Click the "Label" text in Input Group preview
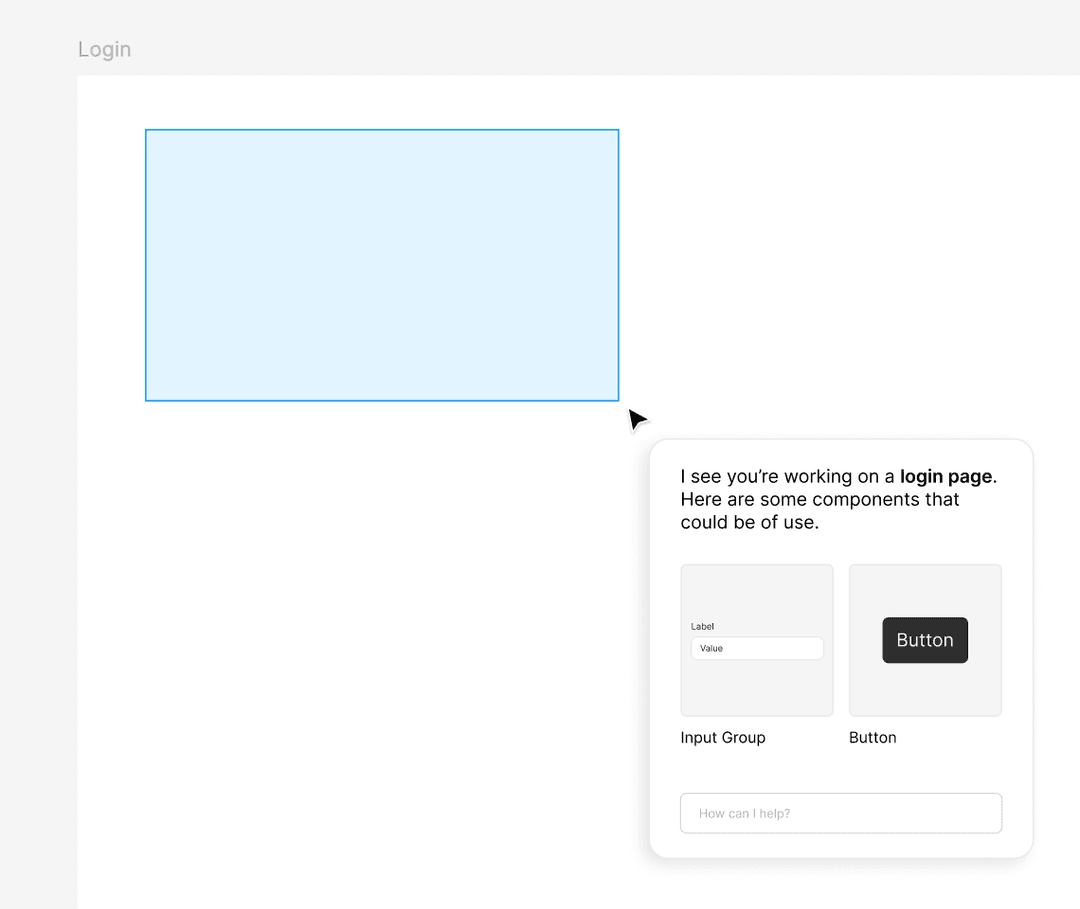The image size is (1080, 909). [x=703, y=627]
